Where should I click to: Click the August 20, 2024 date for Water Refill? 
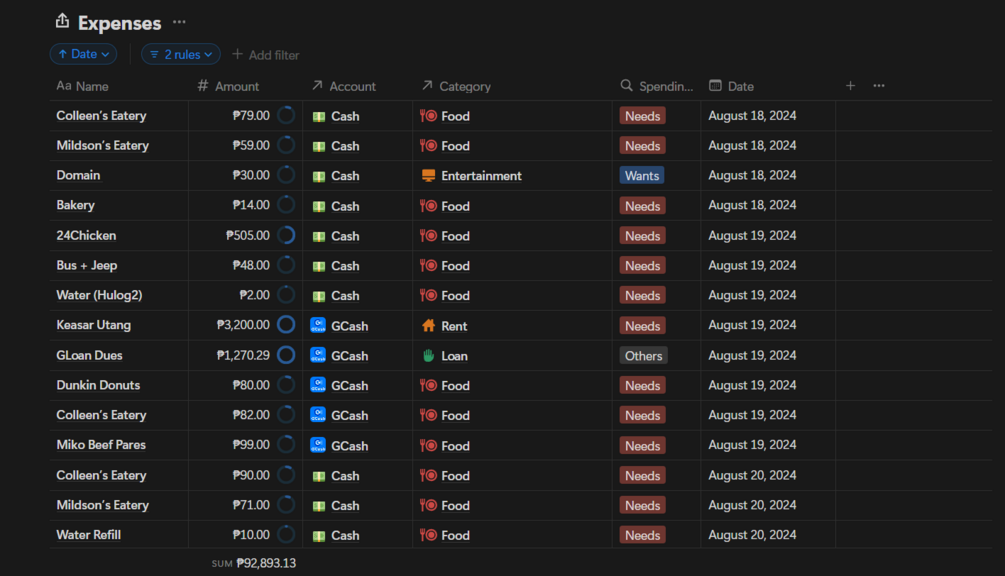pyautogui.click(x=752, y=535)
